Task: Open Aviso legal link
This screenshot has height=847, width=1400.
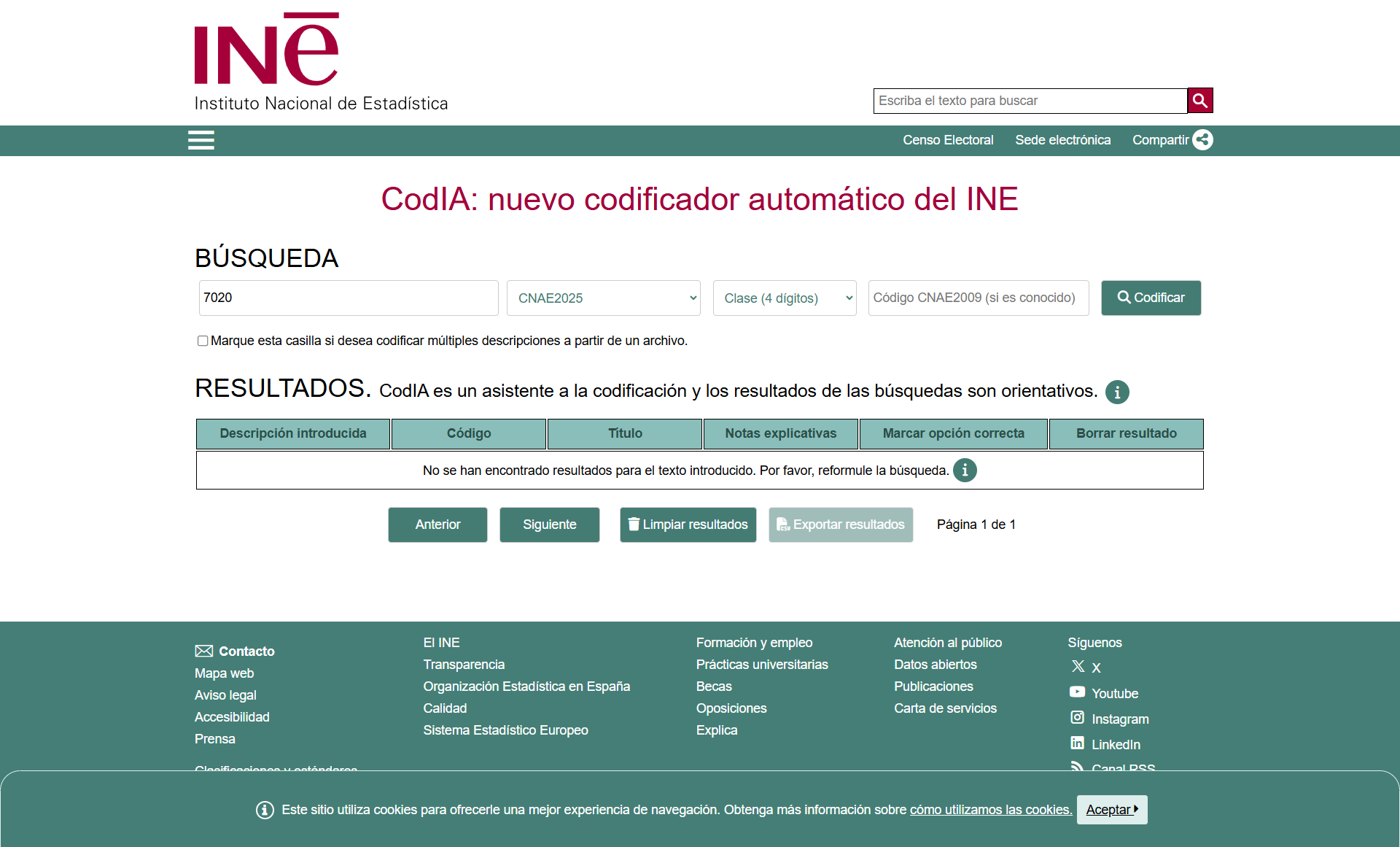Action: point(225,695)
